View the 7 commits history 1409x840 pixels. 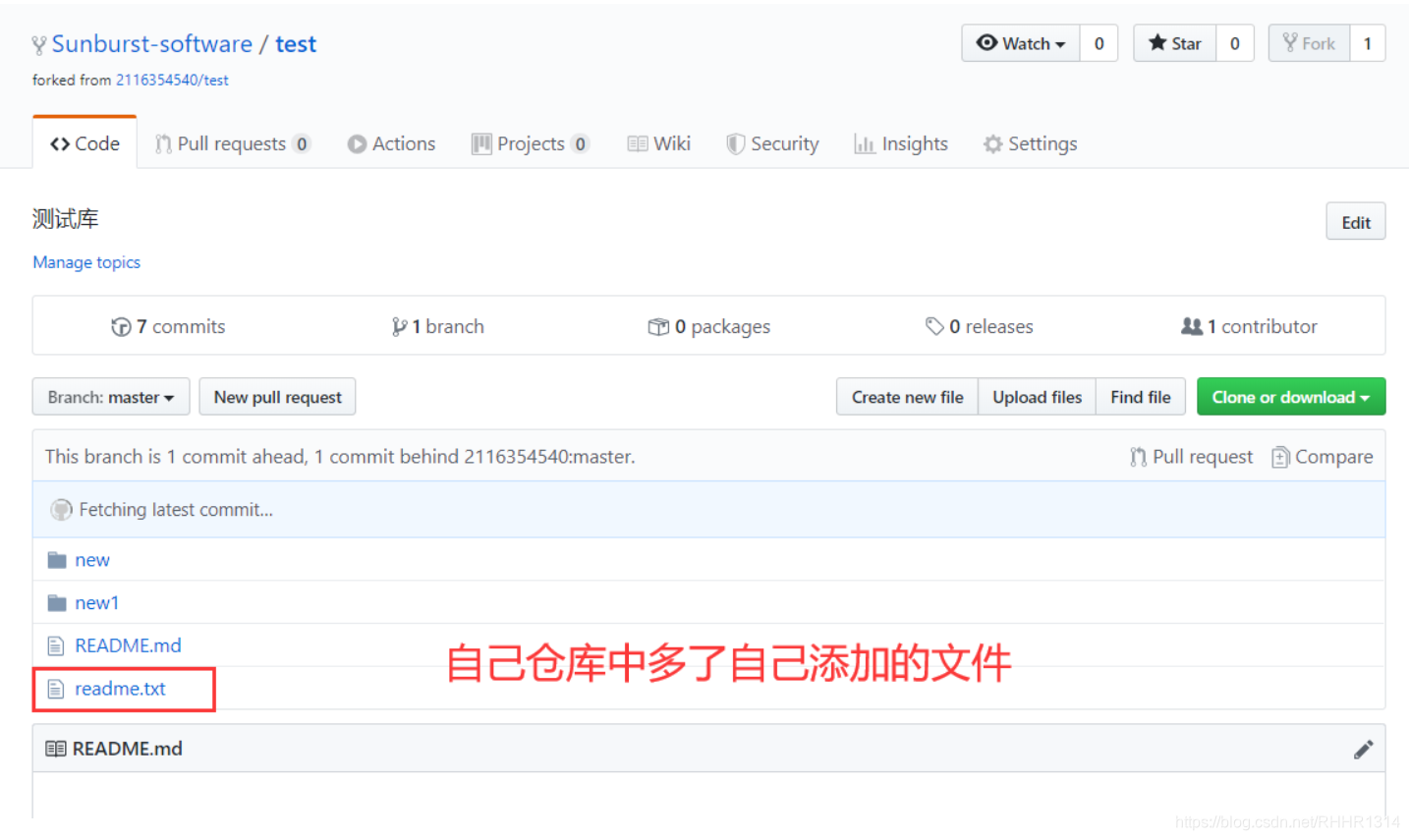pyautogui.click(x=169, y=327)
